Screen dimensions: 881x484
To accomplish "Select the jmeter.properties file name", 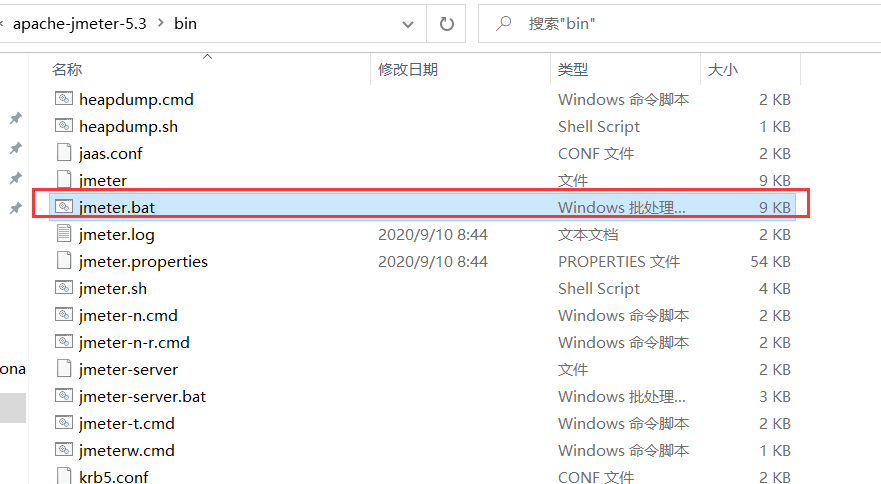I will [x=143, y=261].
